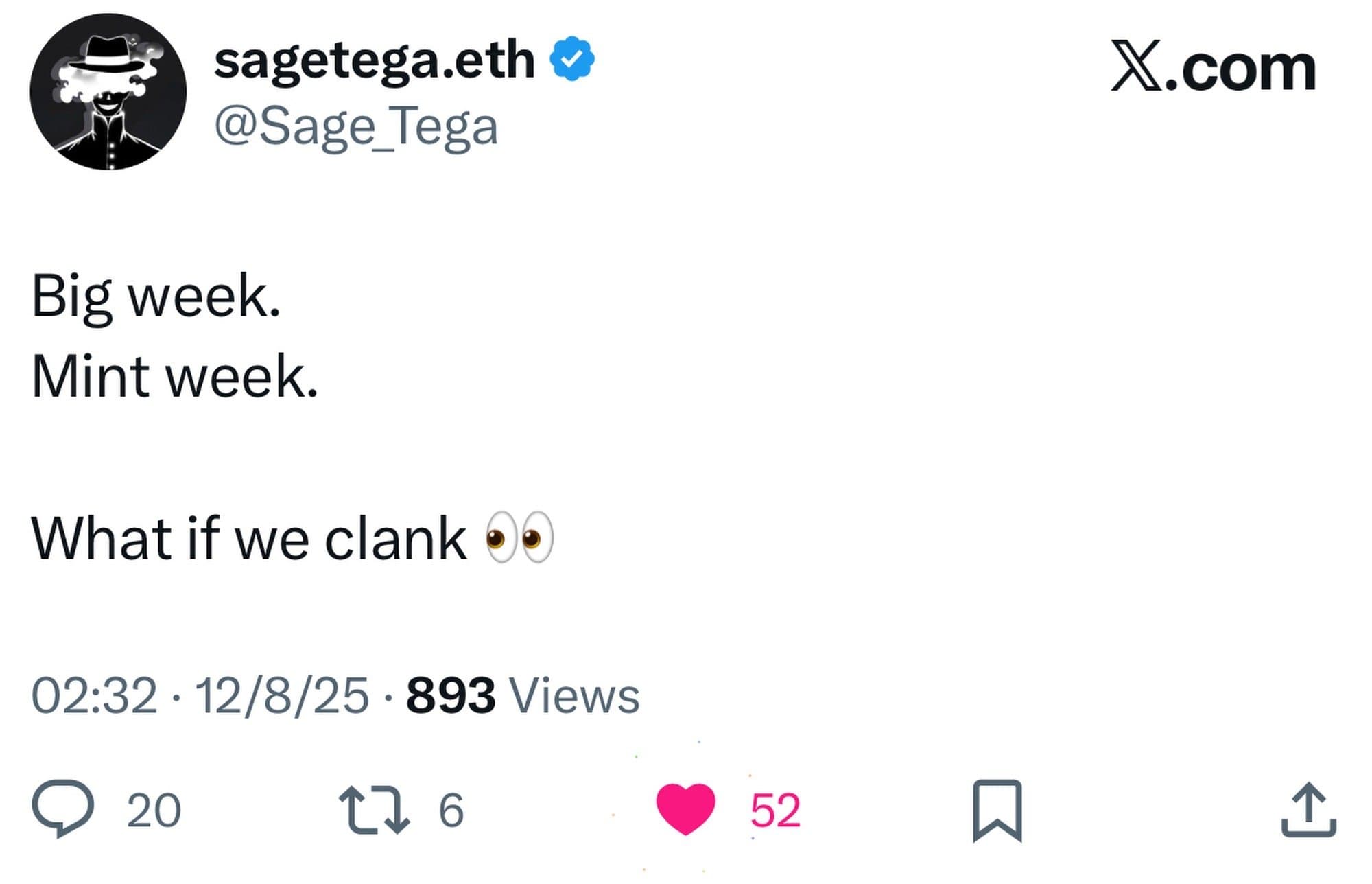Image resolution: width=1372 pixels, height=884 pixels.
Task: Click the 02:32 timestamp
Action: [94, 695]
